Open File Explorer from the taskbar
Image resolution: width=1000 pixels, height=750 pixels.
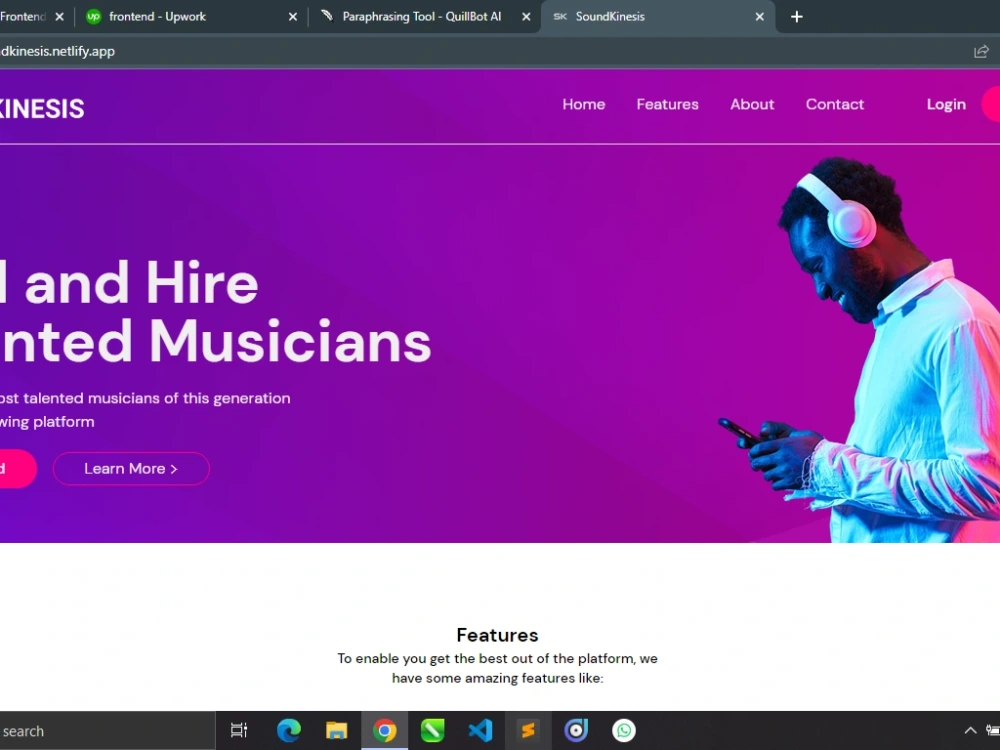(336, 730)
